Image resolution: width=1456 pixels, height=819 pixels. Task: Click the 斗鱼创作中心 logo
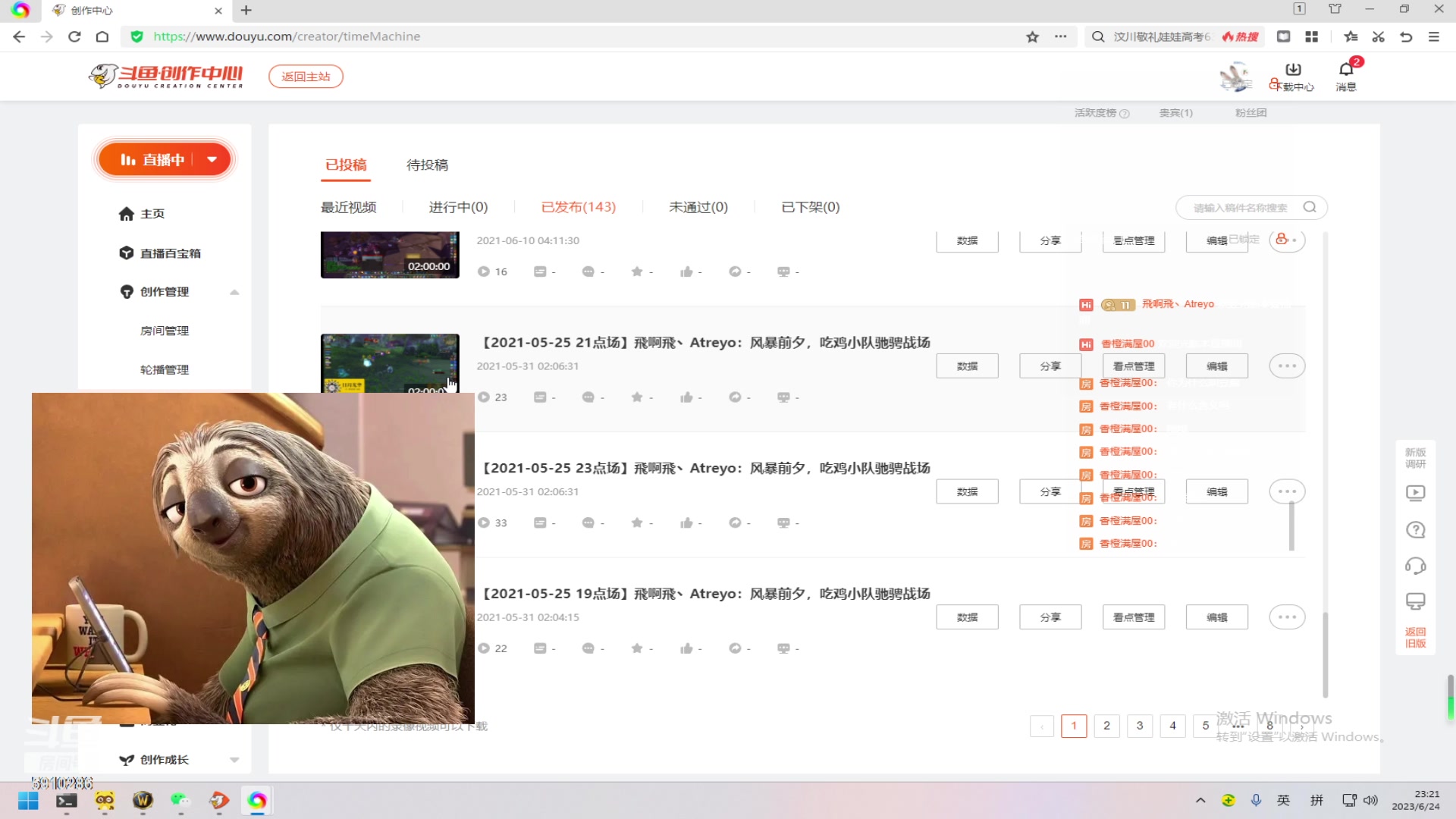[x=165, y=76]
